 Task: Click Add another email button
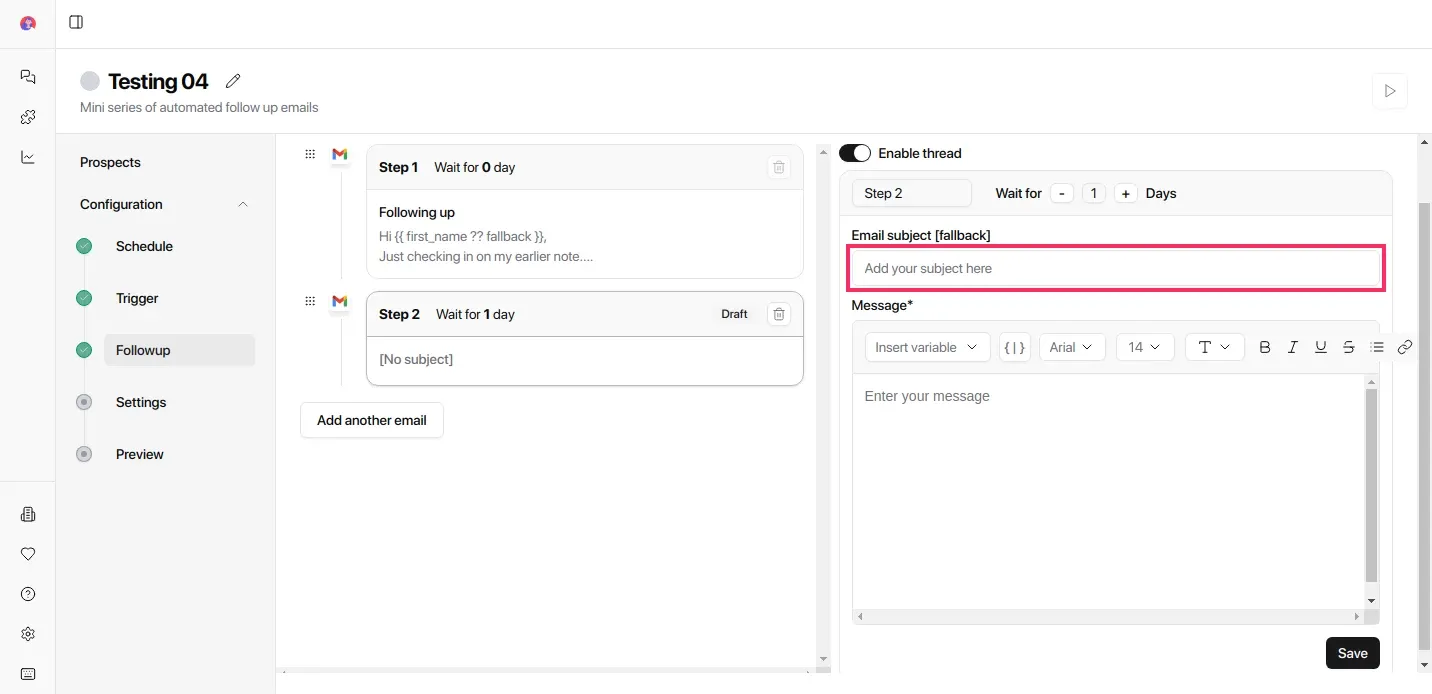[x=372, y=420]
